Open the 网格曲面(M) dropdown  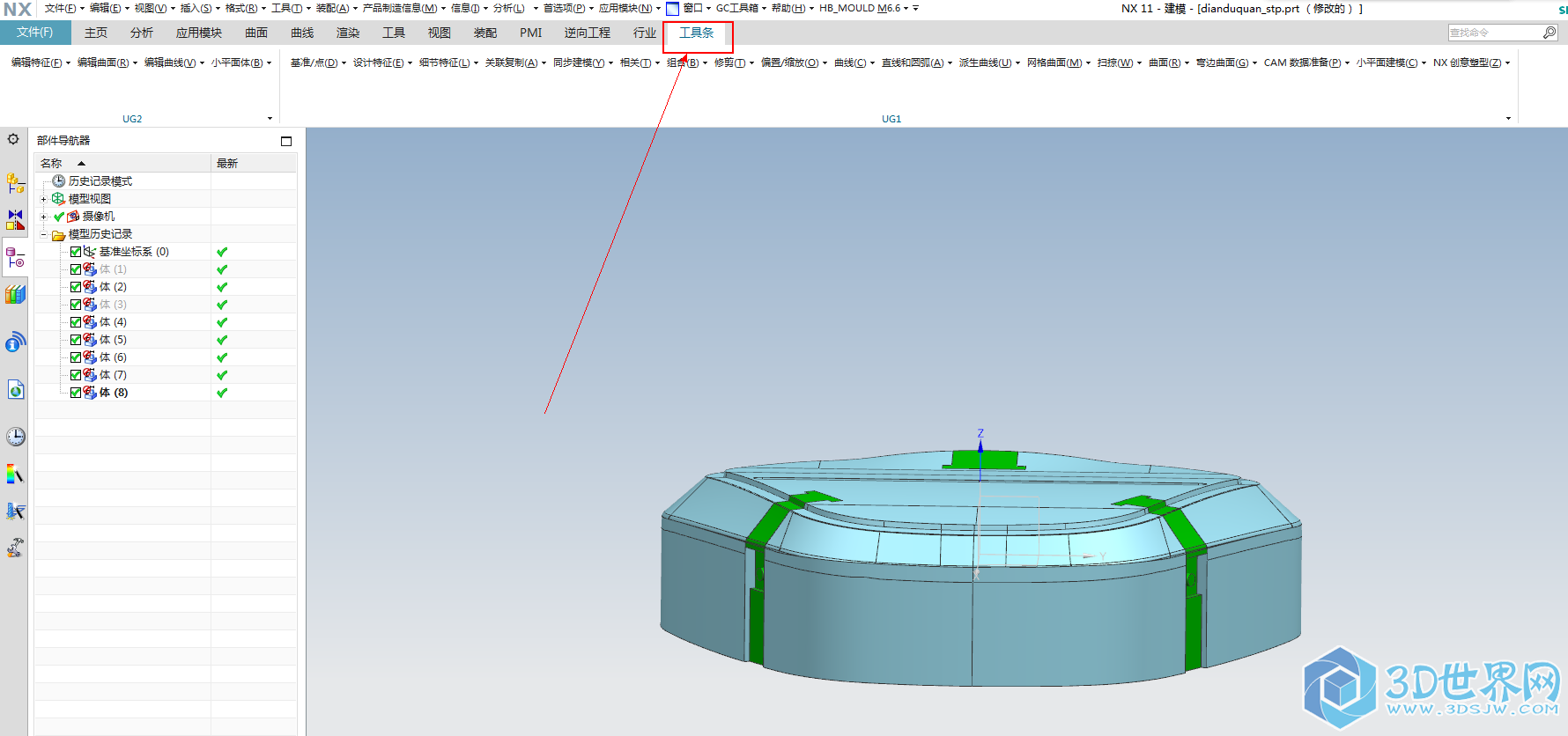[x=1059, y=63]
